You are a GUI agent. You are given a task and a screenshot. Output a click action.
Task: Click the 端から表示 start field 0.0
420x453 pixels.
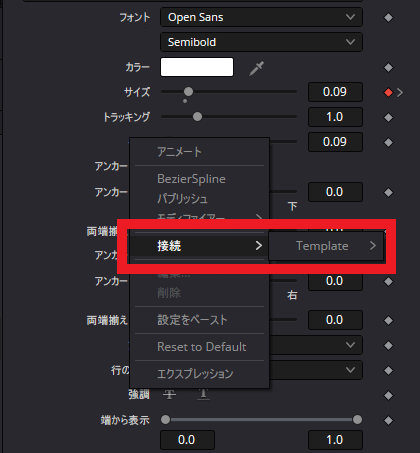(x=187, y=440)
